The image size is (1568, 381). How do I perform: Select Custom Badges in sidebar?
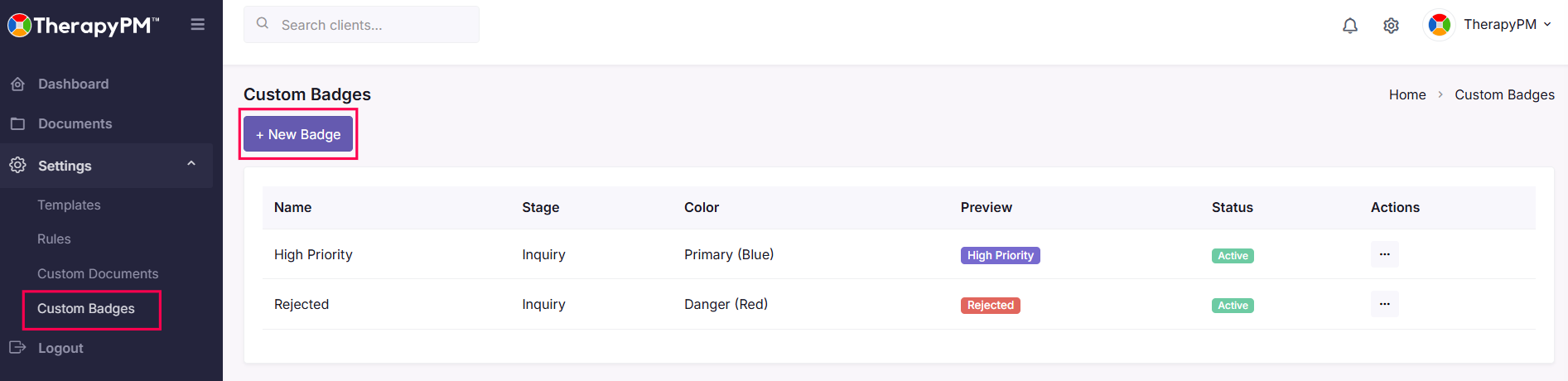(x=86, y=308)
